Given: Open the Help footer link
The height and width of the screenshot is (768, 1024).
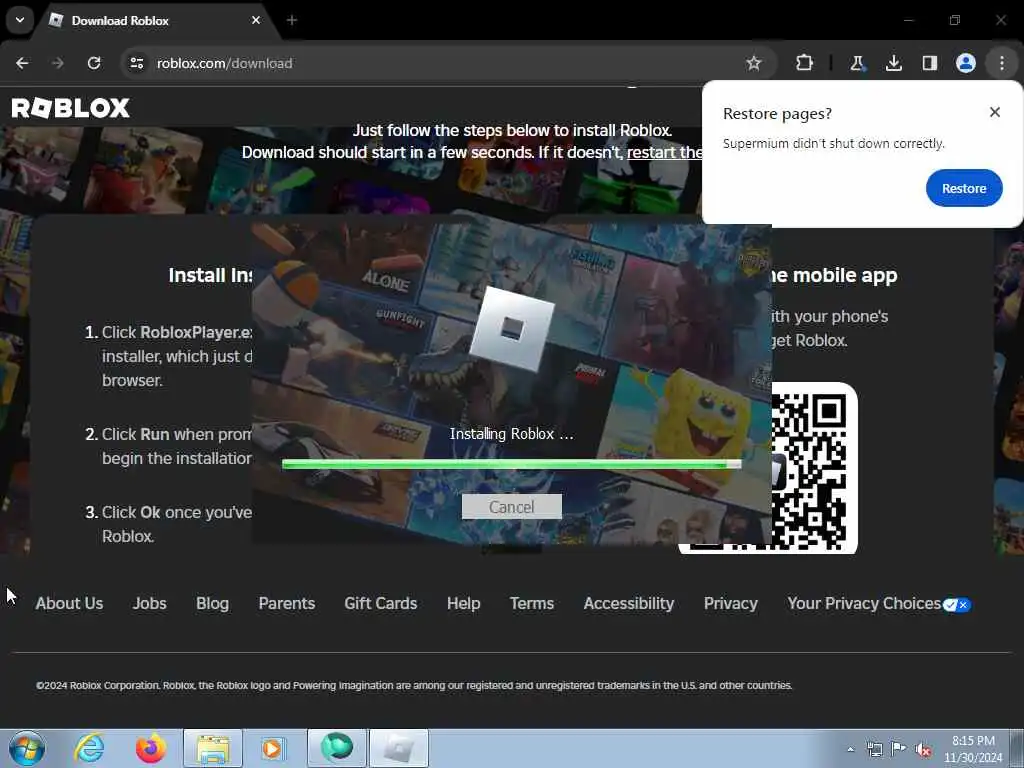Looking at the screenshot, I should coord(464,603).
